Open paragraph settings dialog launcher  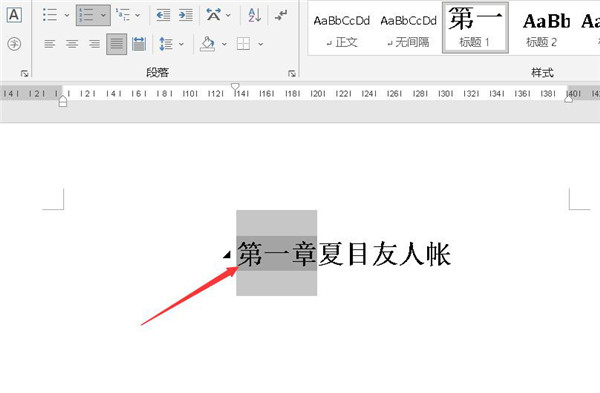coord(292,73)
